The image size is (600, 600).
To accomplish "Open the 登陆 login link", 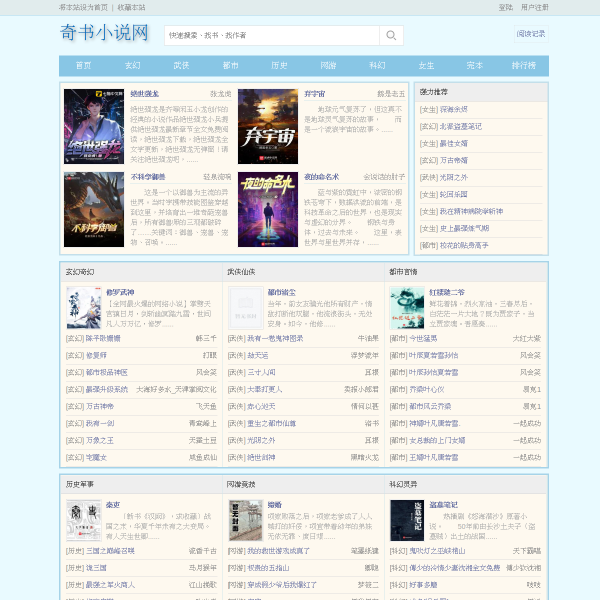I will coord(505,7).
